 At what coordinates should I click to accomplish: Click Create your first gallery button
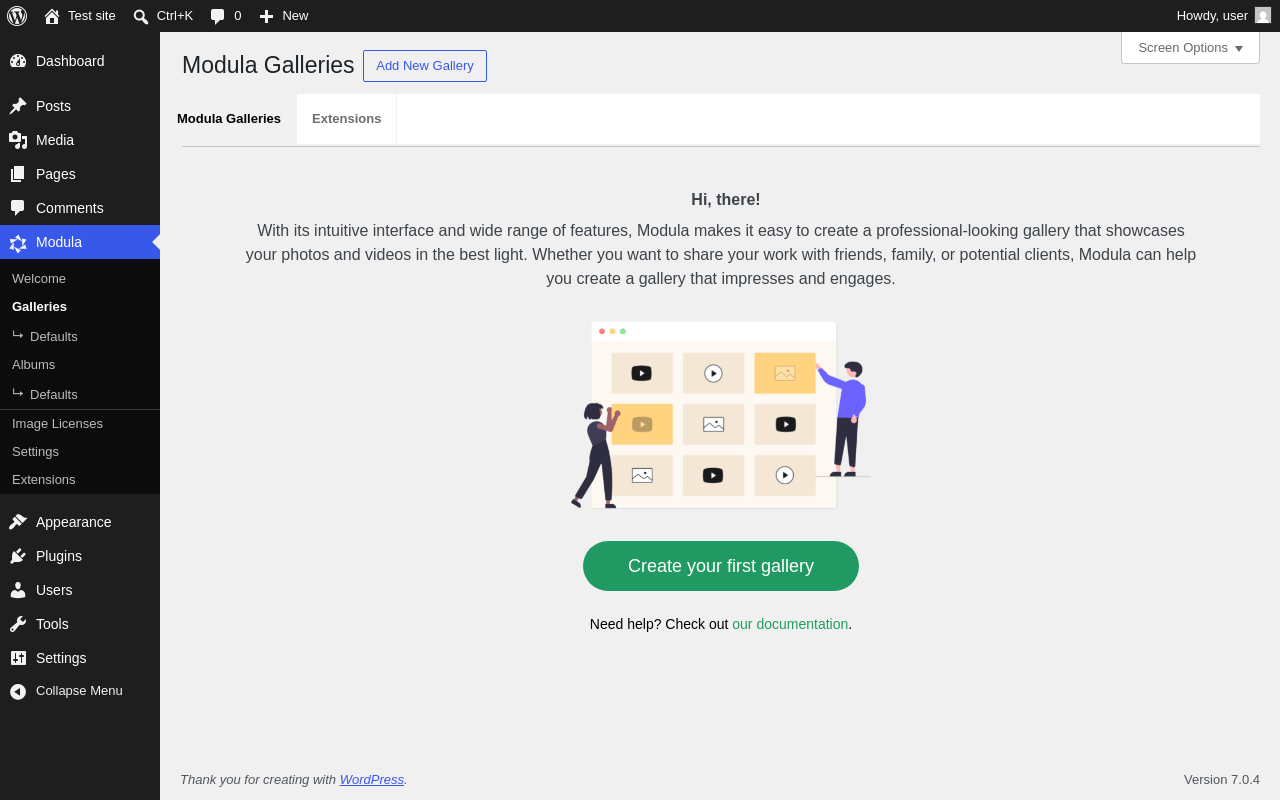[721, 566]
